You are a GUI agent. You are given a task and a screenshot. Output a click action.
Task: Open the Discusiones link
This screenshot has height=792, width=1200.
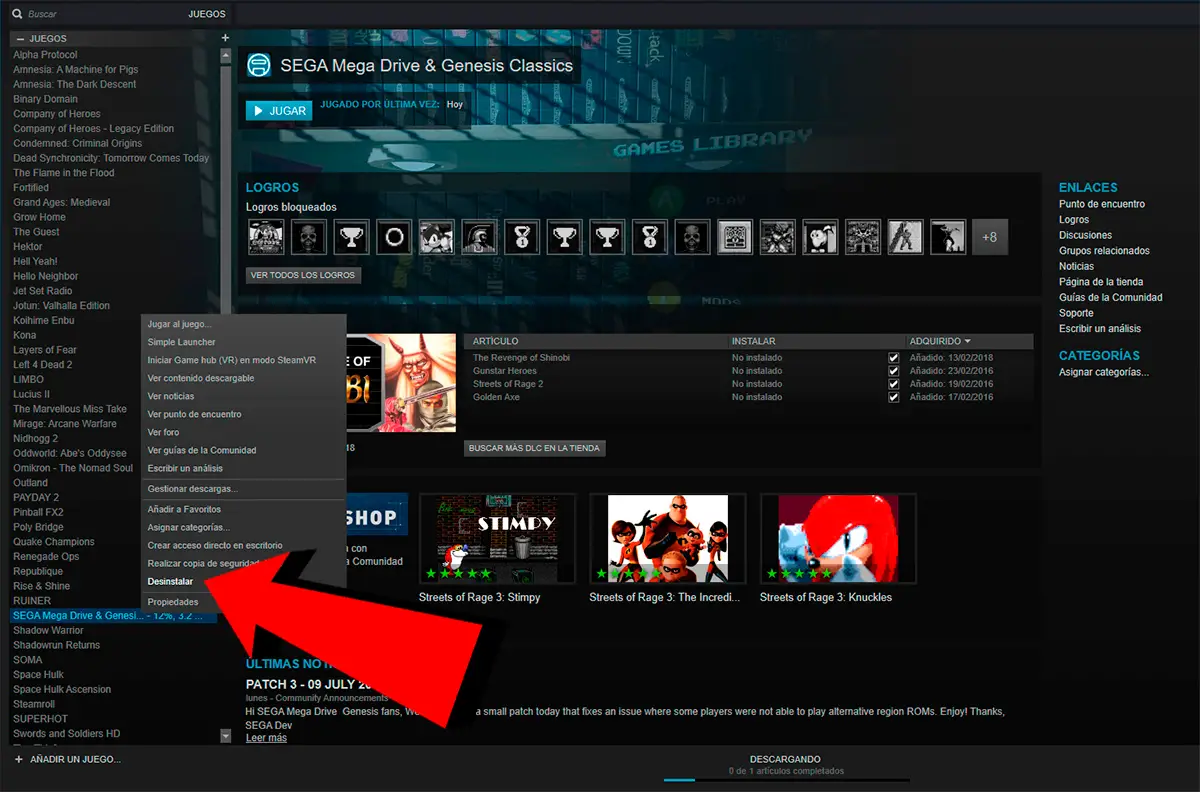coord(1085,235)
